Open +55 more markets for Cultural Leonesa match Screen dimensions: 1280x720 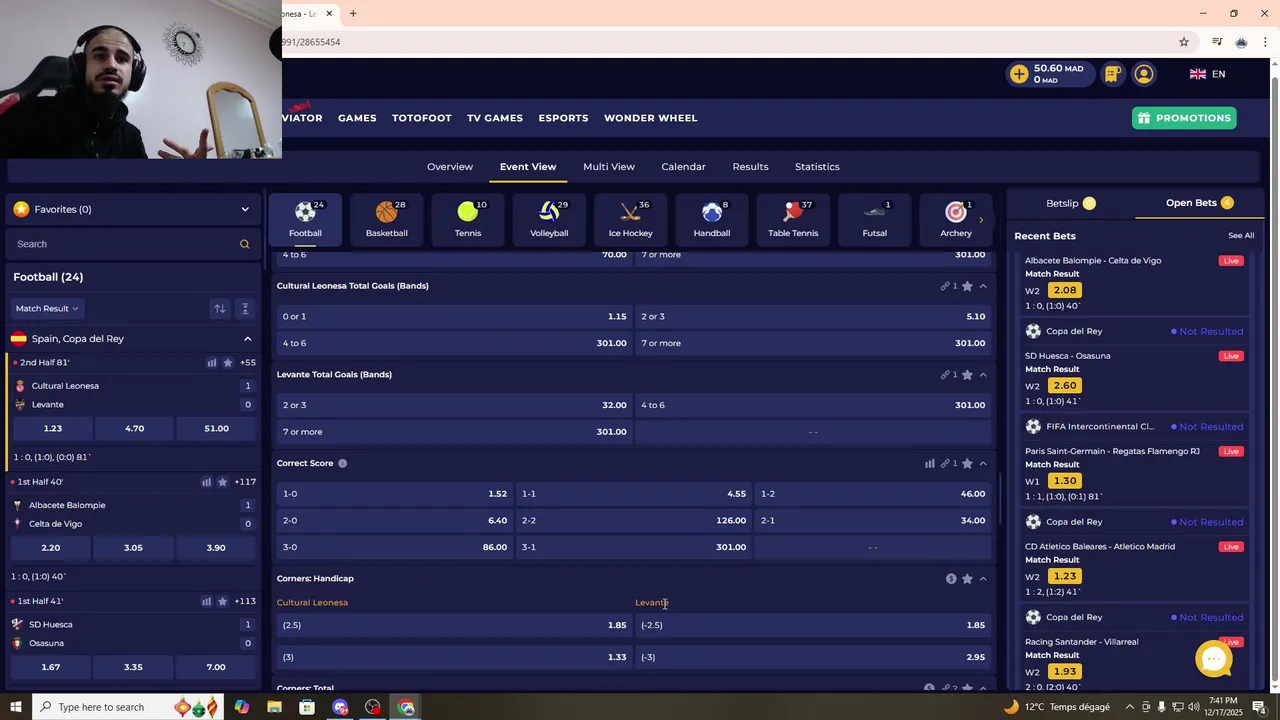(248, 363)
